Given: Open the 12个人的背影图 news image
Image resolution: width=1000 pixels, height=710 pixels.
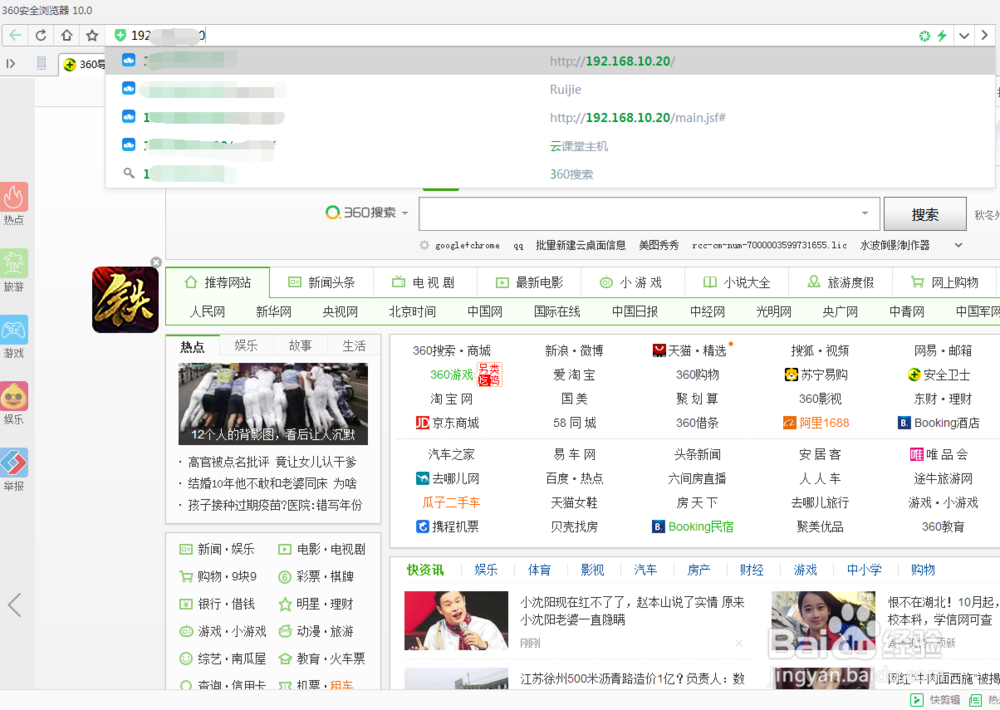Looking at the screenshot, I should pyautogui.click(x=273, y=404).
